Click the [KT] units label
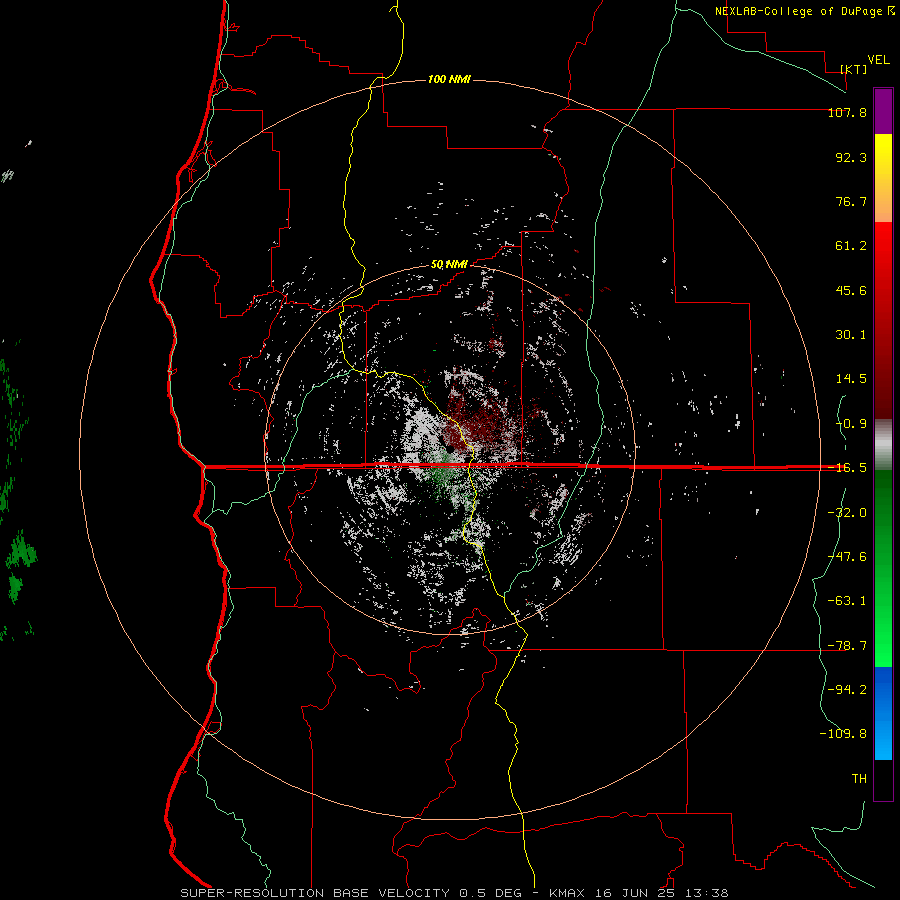 (x=854, y=69)
